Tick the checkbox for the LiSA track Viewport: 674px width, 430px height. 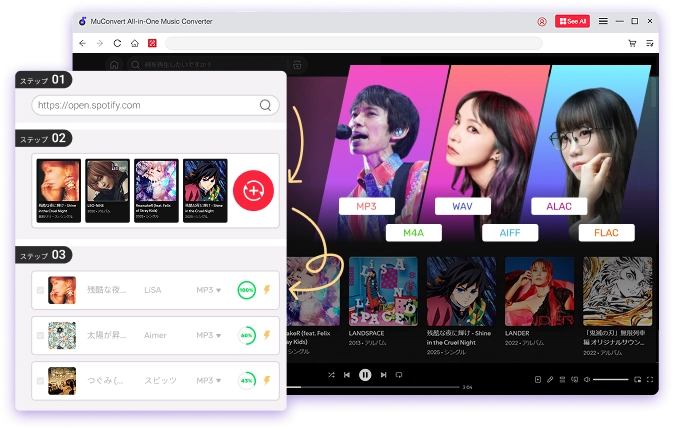coord(40,290)
